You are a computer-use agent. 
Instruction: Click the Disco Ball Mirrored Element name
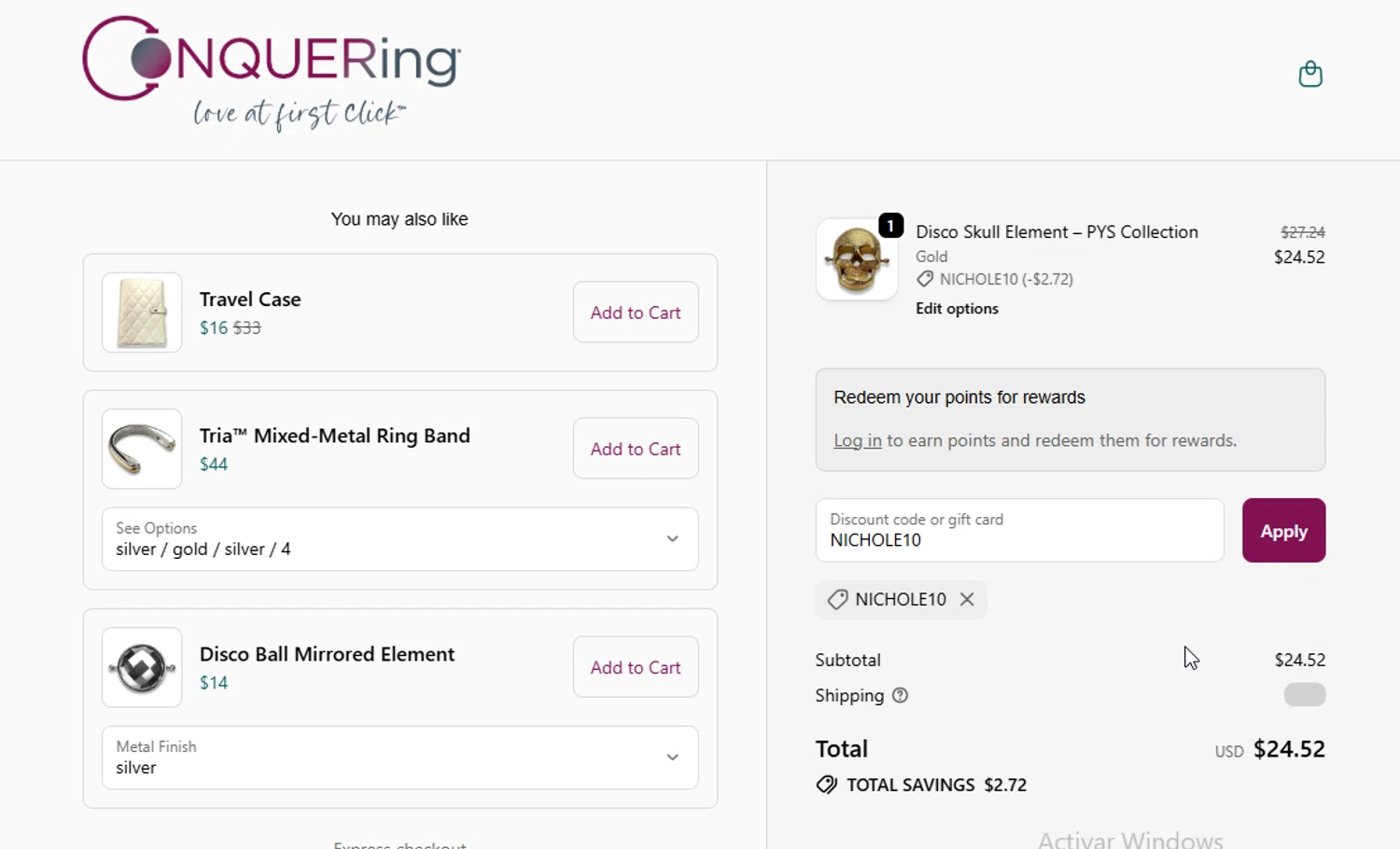[x=327, y=654]
